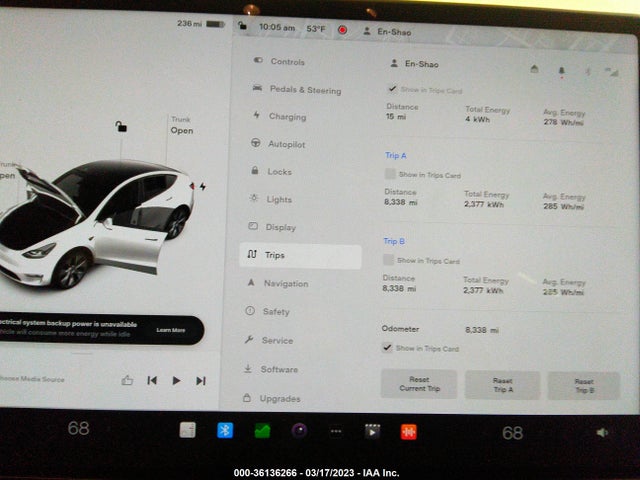Rename the Trip A label

(x=396, y=156)
